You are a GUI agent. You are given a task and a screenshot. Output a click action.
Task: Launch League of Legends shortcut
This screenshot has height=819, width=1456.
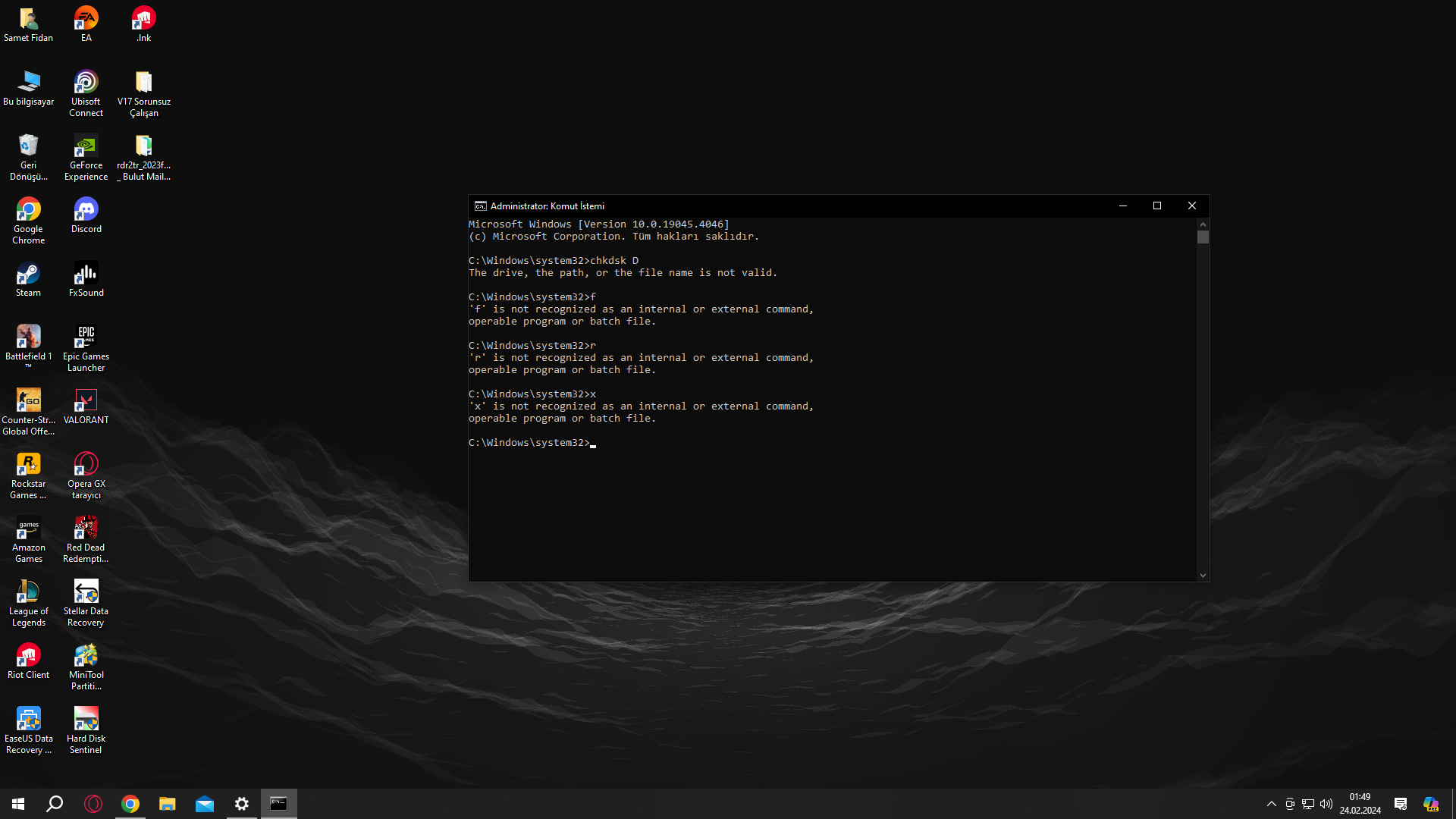pos(28,604)
